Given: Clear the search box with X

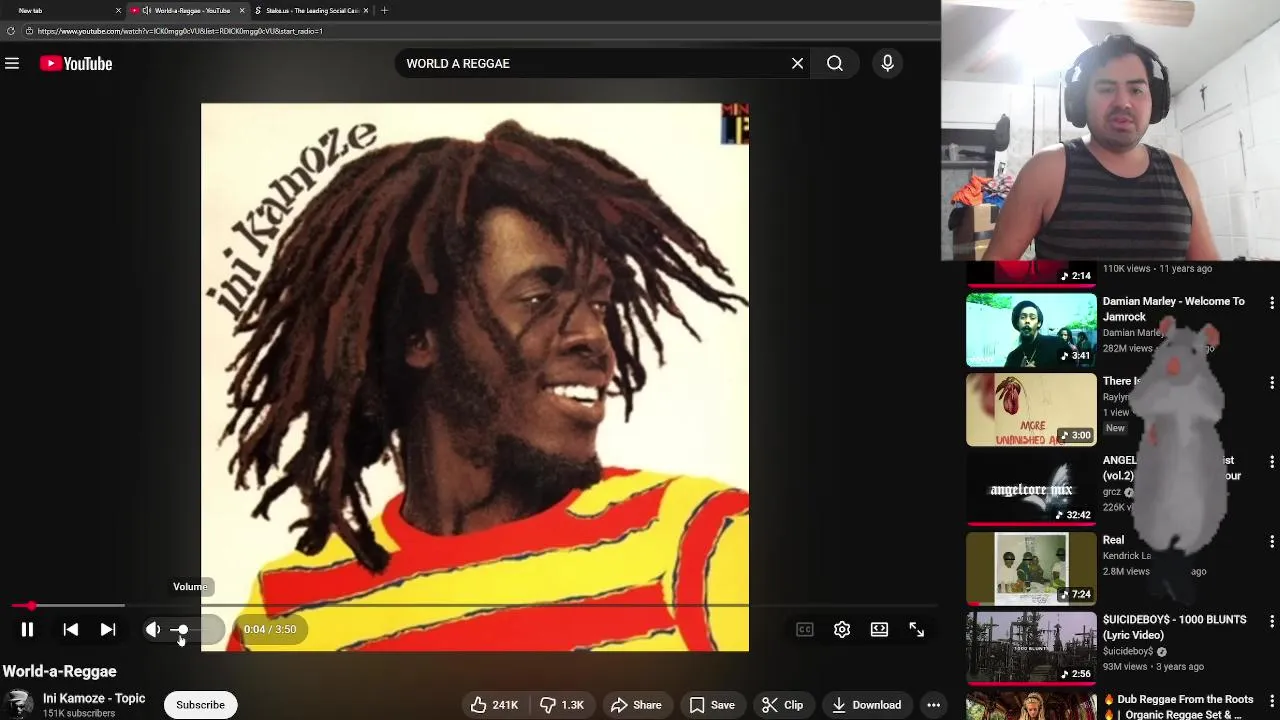Looking at the screenshot, I should [797, 63].
